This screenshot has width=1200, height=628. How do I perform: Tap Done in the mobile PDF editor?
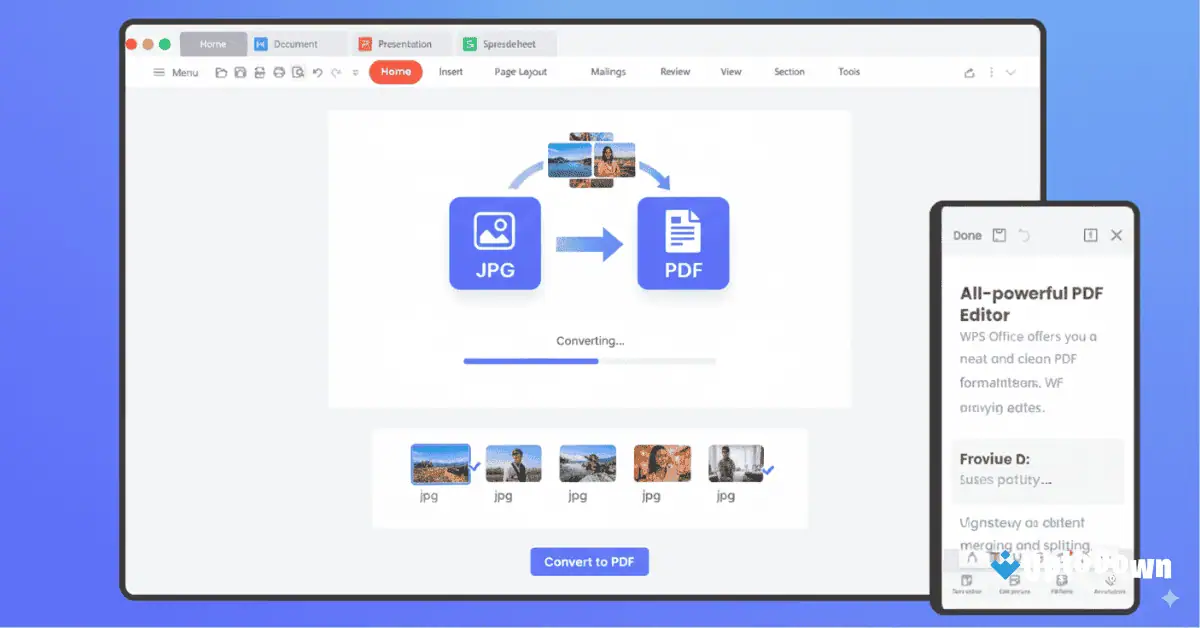coord(967,235)
